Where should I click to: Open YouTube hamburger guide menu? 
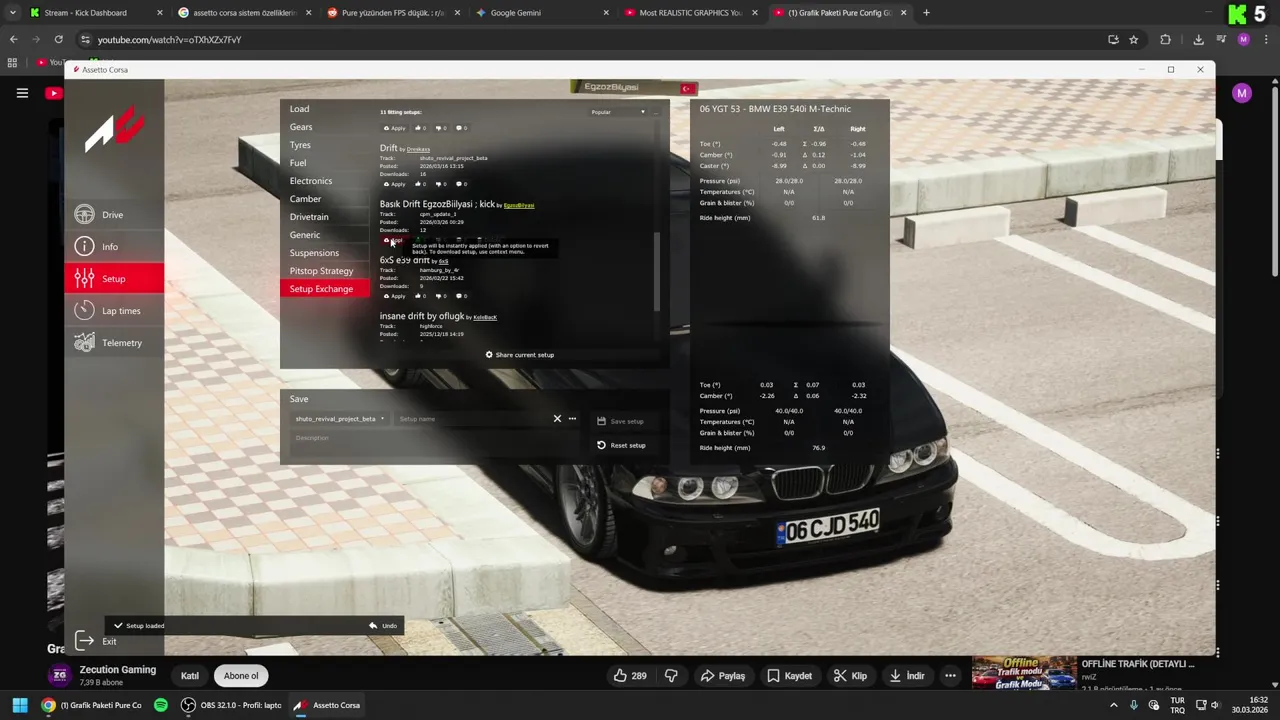tap(22, 93)
